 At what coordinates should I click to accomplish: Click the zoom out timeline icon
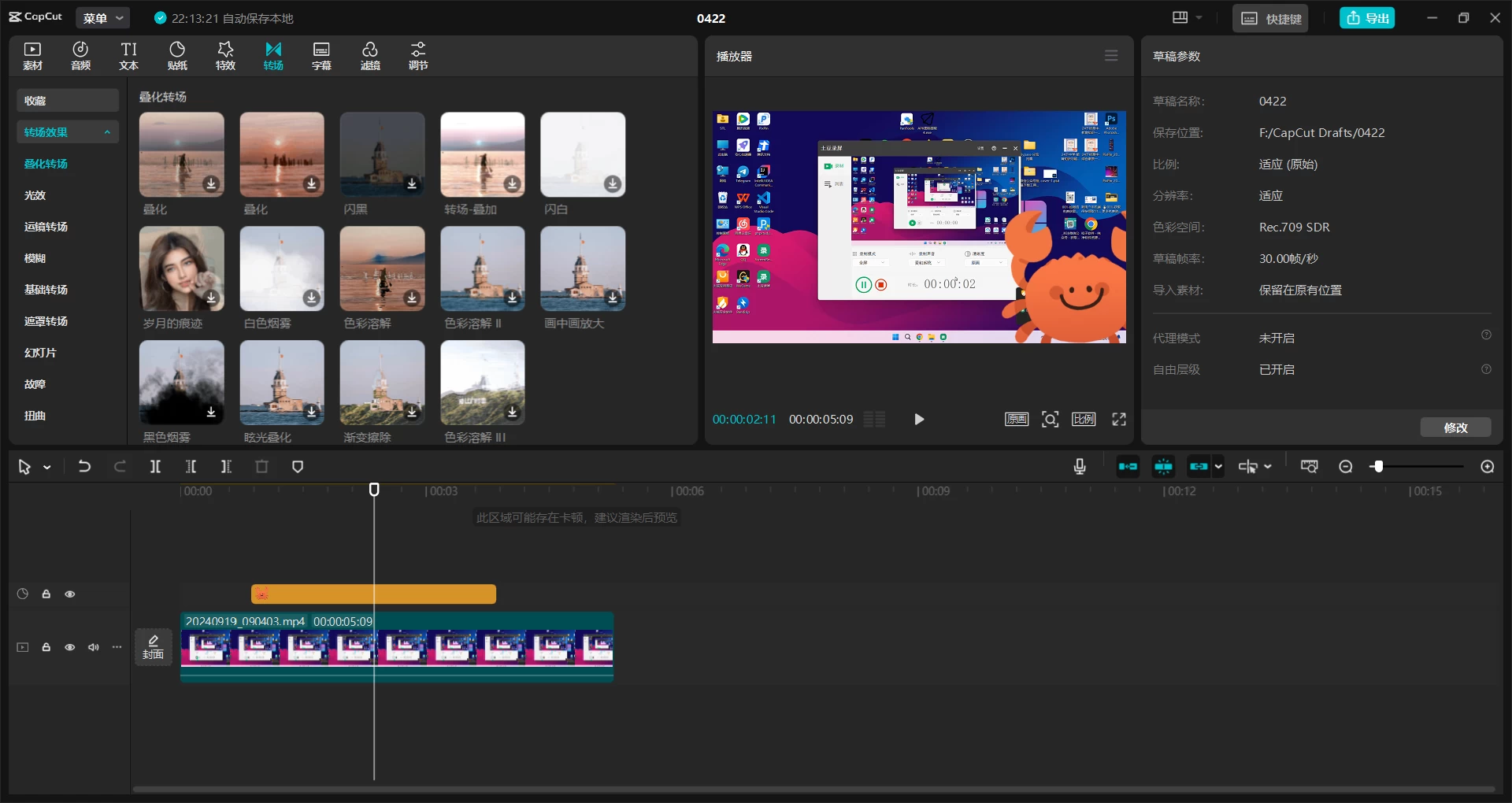pyautogui.click(x=1346, y=467)
